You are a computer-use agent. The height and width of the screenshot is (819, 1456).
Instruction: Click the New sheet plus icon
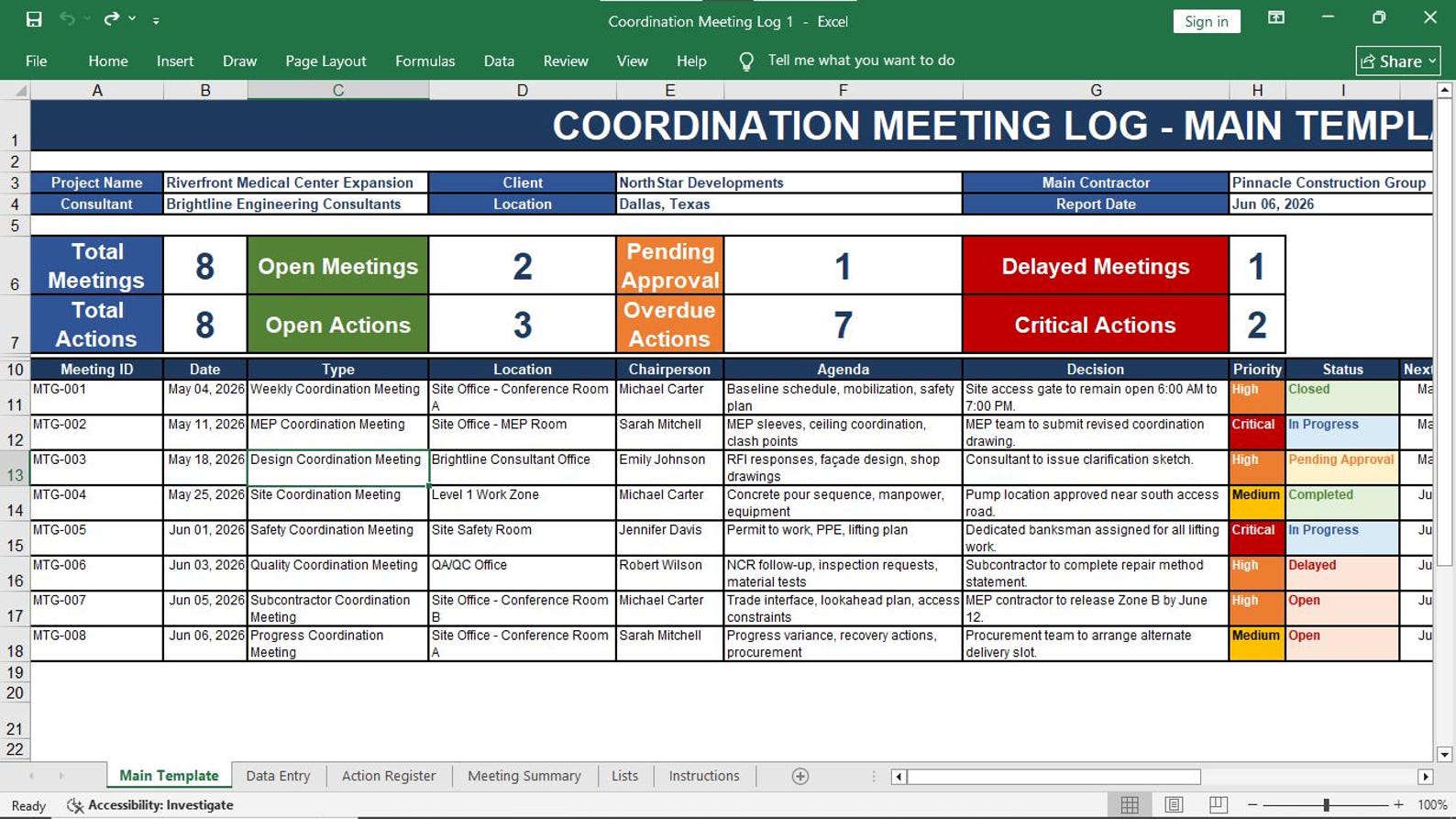tap(800, 777)
